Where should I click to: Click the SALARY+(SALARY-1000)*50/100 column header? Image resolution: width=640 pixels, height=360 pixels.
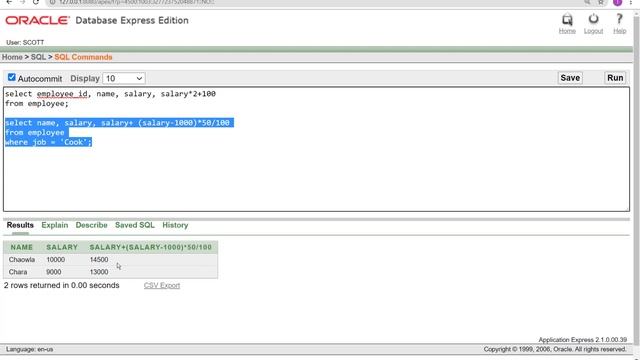click(151, 247)
